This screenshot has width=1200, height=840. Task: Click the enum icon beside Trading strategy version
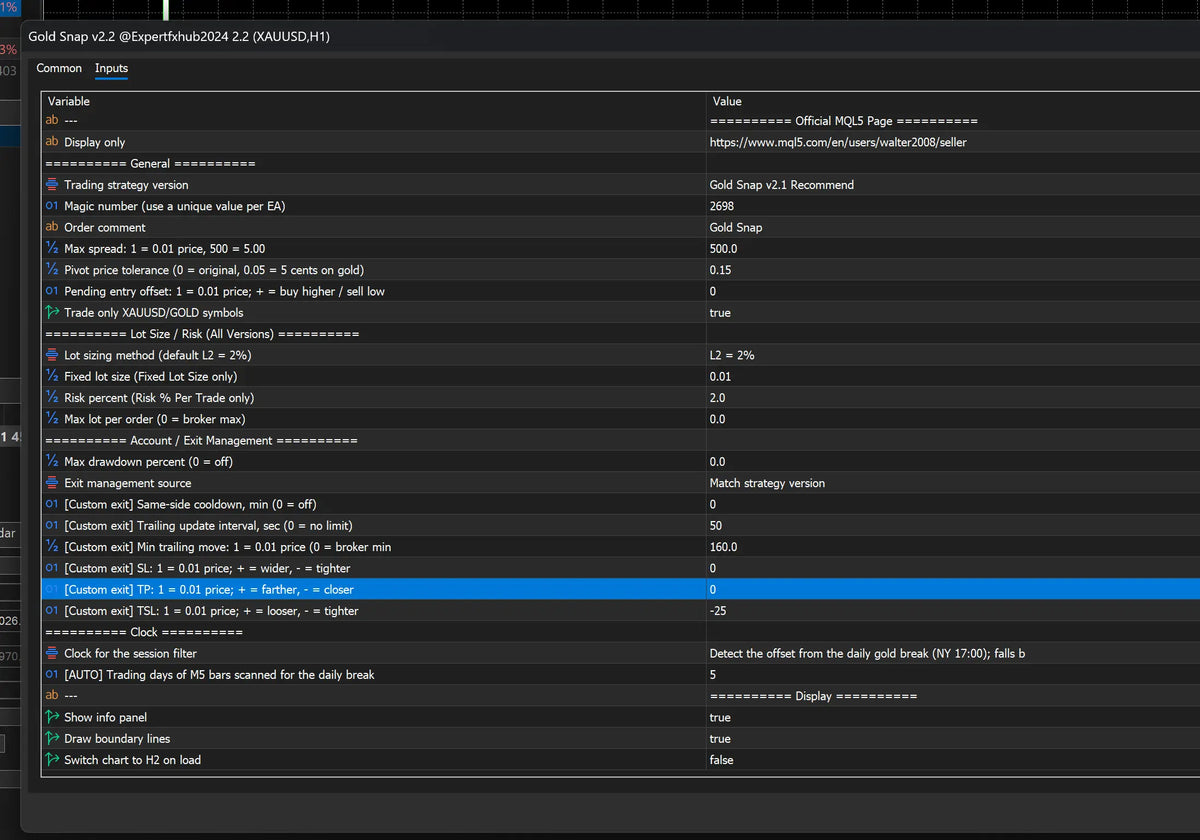tap(52, 185)
